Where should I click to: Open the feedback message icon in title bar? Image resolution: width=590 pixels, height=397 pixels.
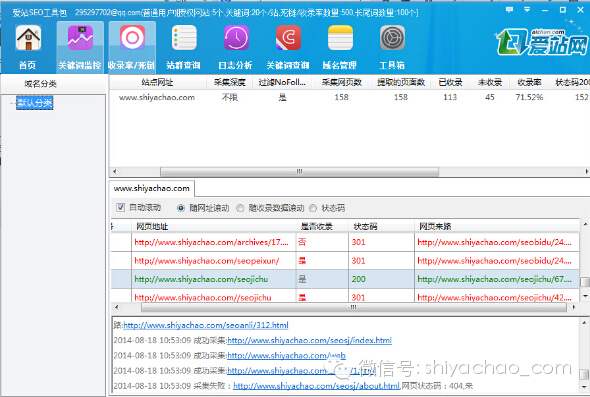(509, 10)
